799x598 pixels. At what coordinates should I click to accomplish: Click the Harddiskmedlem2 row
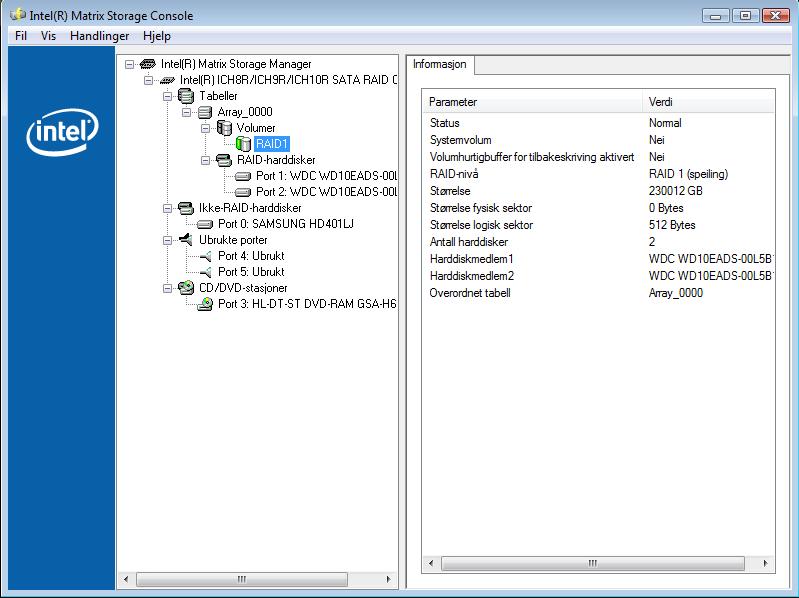coord(599,276)
